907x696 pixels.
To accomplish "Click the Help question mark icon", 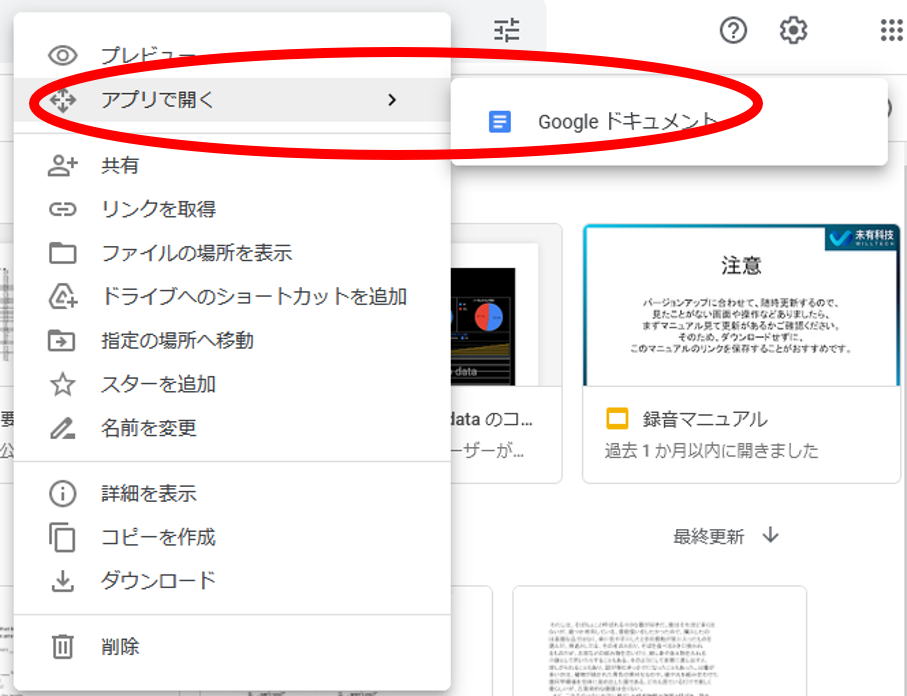I will (x=733, y=30).
